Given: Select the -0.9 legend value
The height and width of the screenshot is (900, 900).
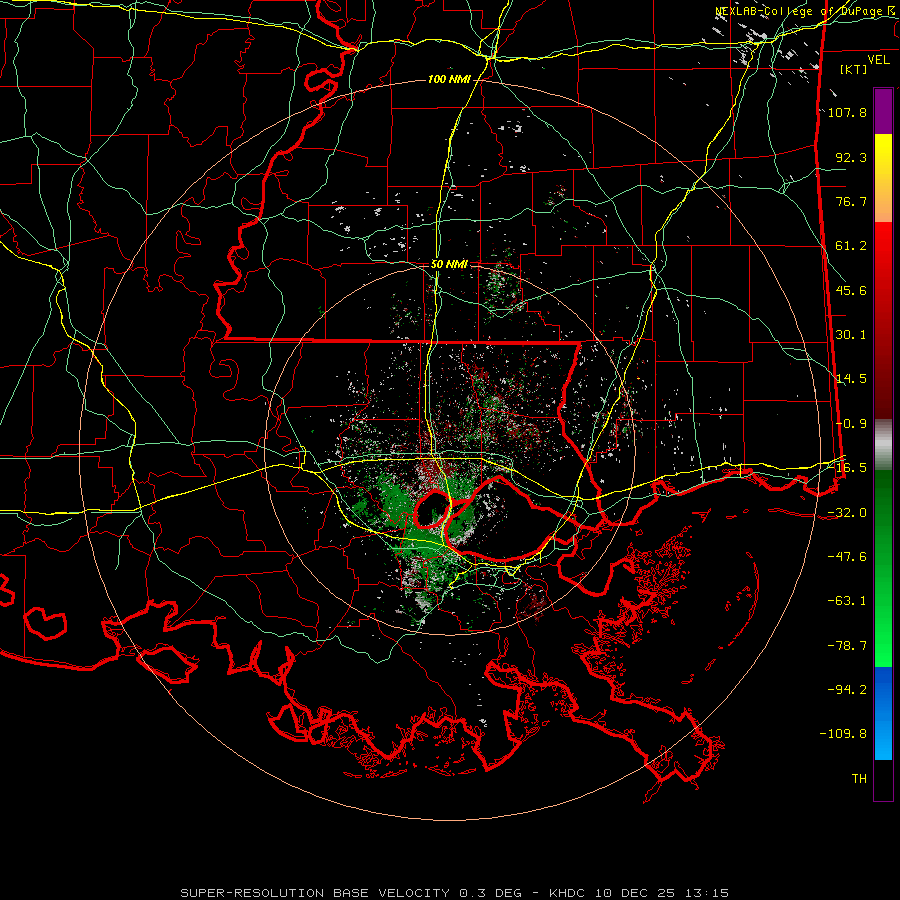Looking at the screenshot, I should click(851, 424).
